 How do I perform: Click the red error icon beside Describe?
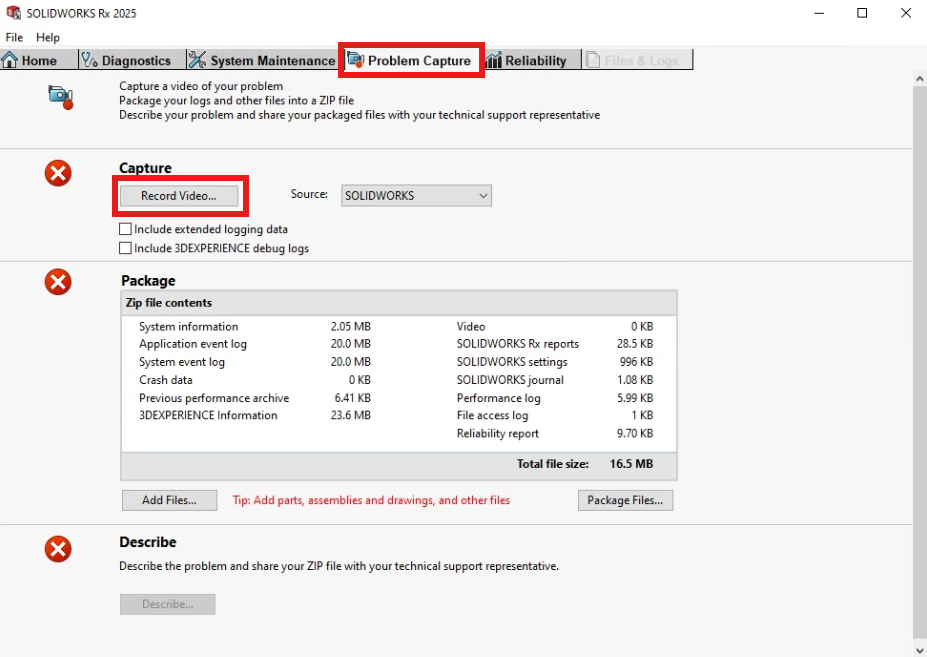58,549
